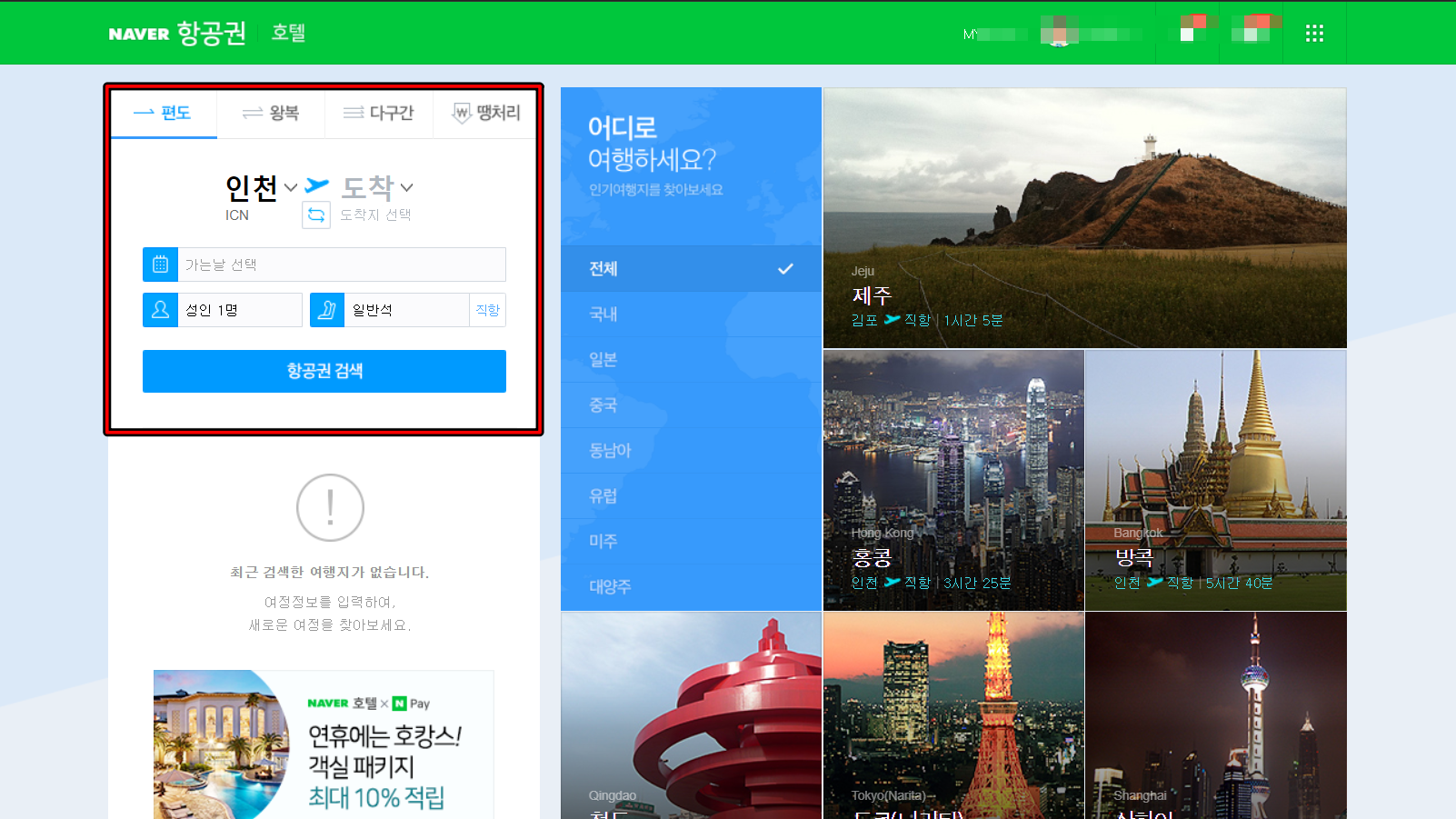Open the apps grid icon in top bar
Screen dimensions: 1456x819
(x=1314, y=32)
